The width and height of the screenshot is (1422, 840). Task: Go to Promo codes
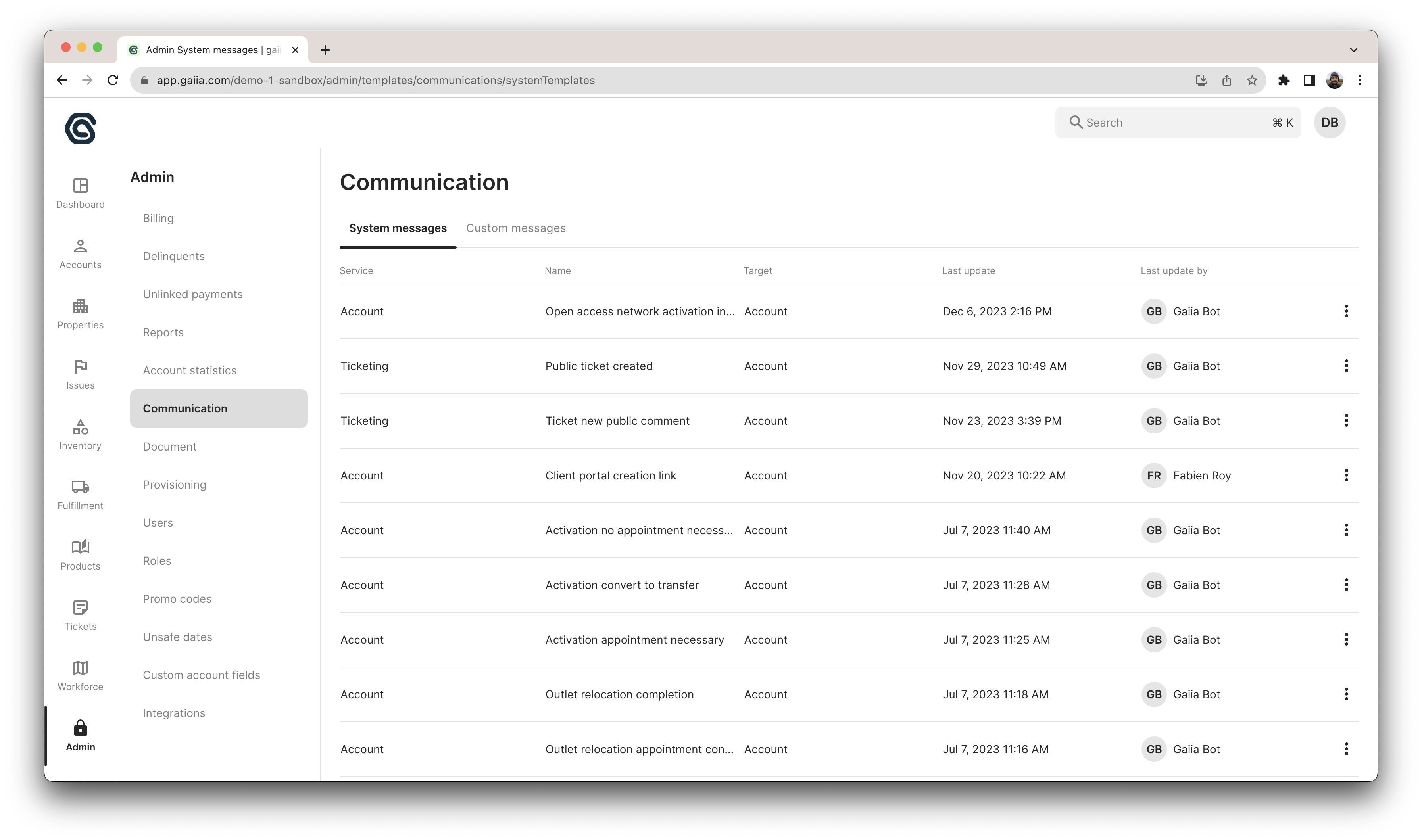tap(219, 599)
